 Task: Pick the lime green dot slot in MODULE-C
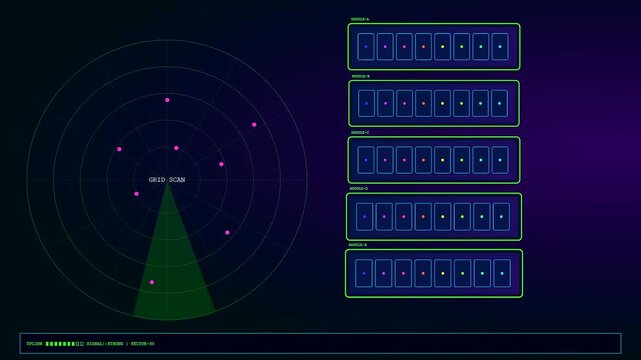coord(462,160)
